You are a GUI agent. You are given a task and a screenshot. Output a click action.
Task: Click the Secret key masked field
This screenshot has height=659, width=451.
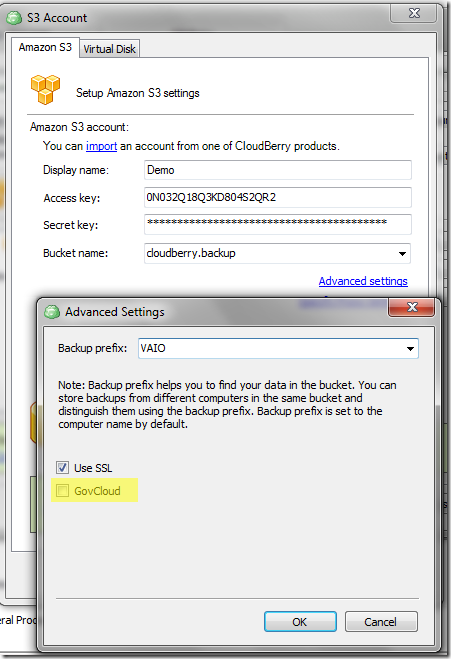pyautogui.click(x=277, y=224)
